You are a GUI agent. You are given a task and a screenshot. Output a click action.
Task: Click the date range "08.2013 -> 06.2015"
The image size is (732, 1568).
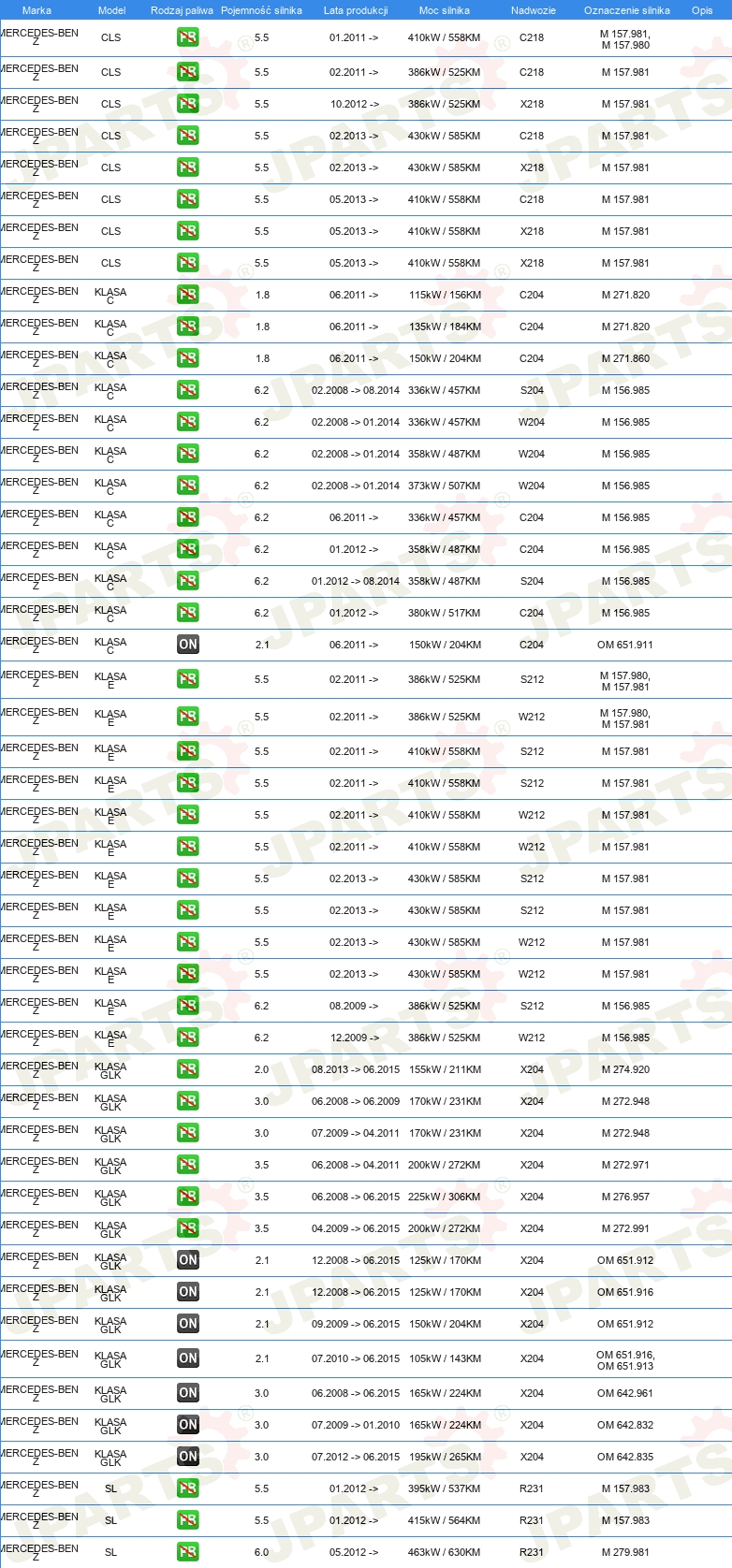[356, 1069]
